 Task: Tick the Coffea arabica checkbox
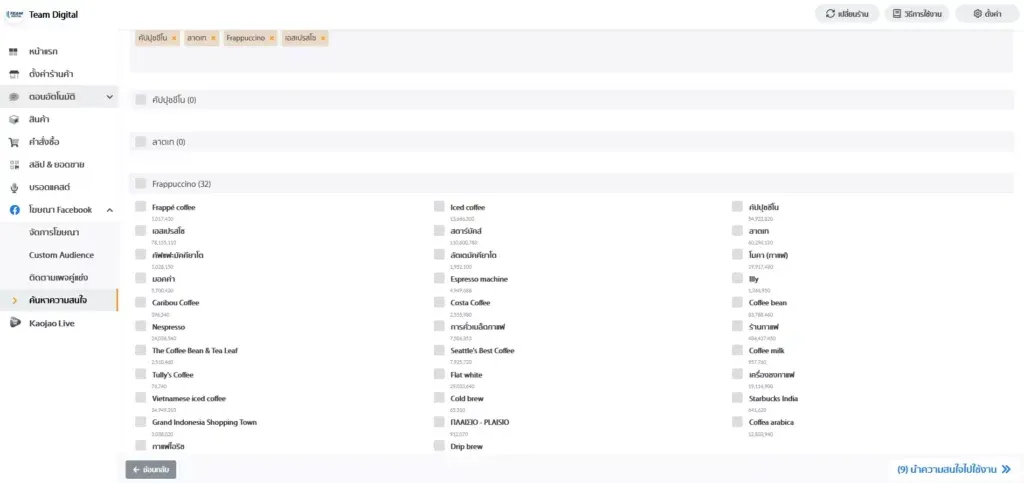(737, 422)
